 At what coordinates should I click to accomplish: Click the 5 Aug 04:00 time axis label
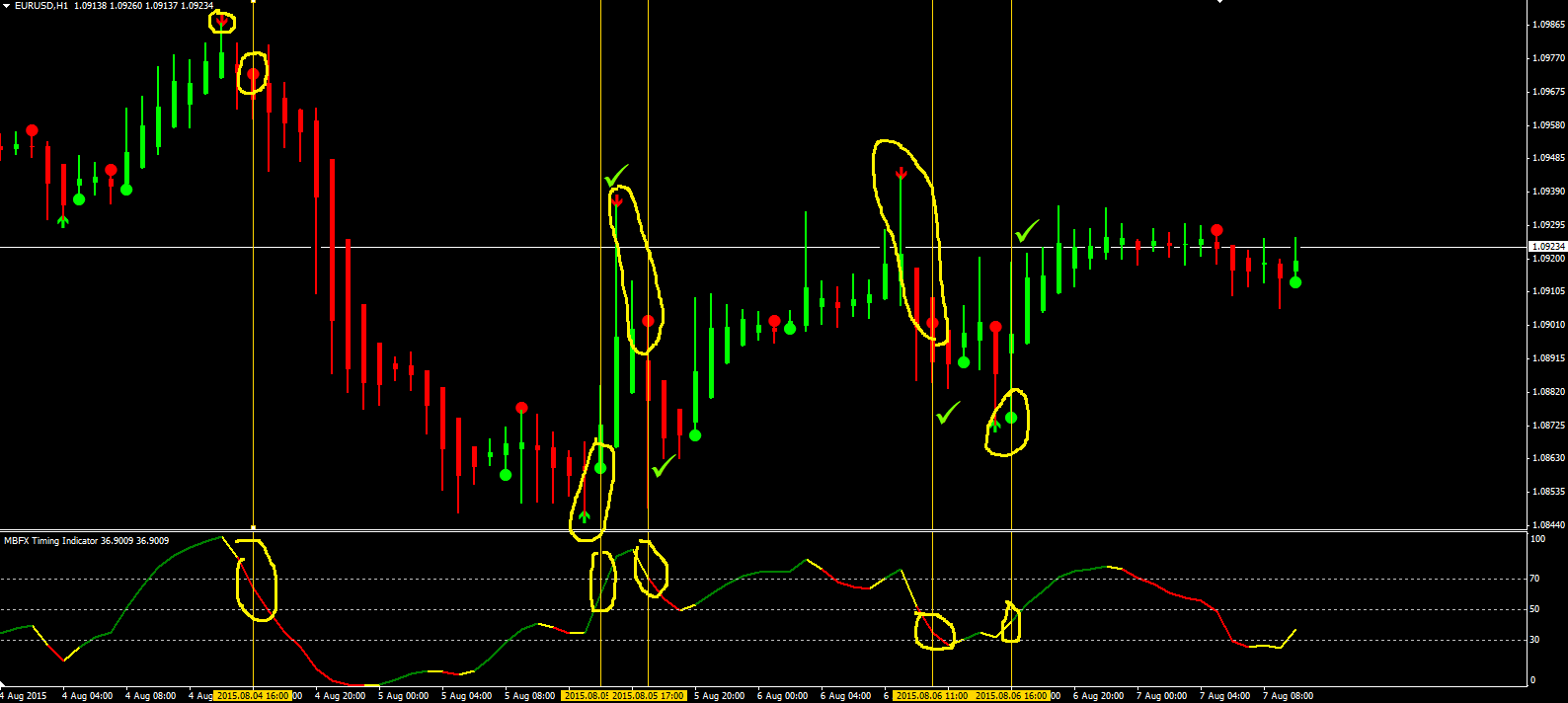466,696
